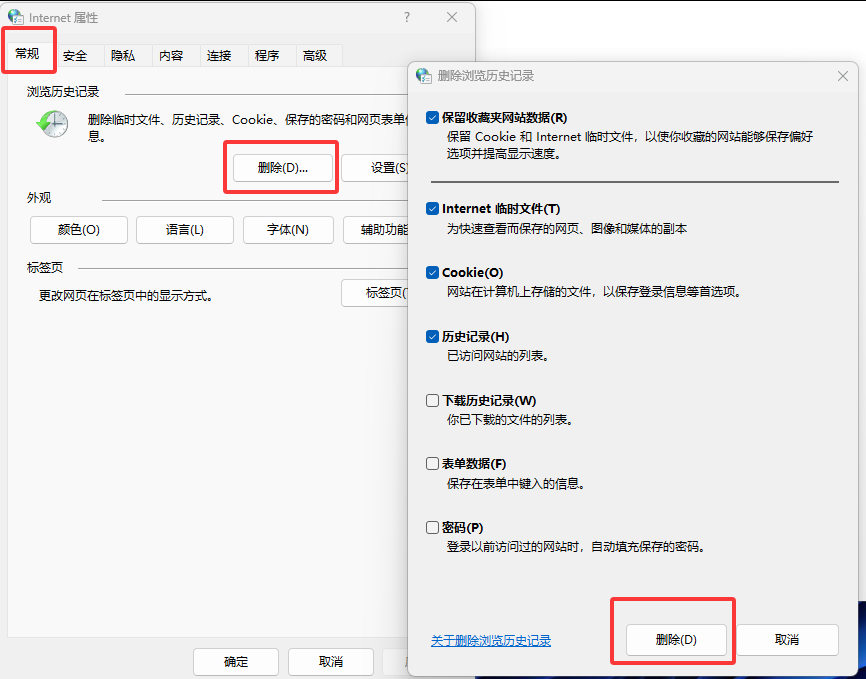This screenshot has width=866, height=679.
Task: Select the 连接 tab
Action: pyautogui.click(x=219, y=56)
